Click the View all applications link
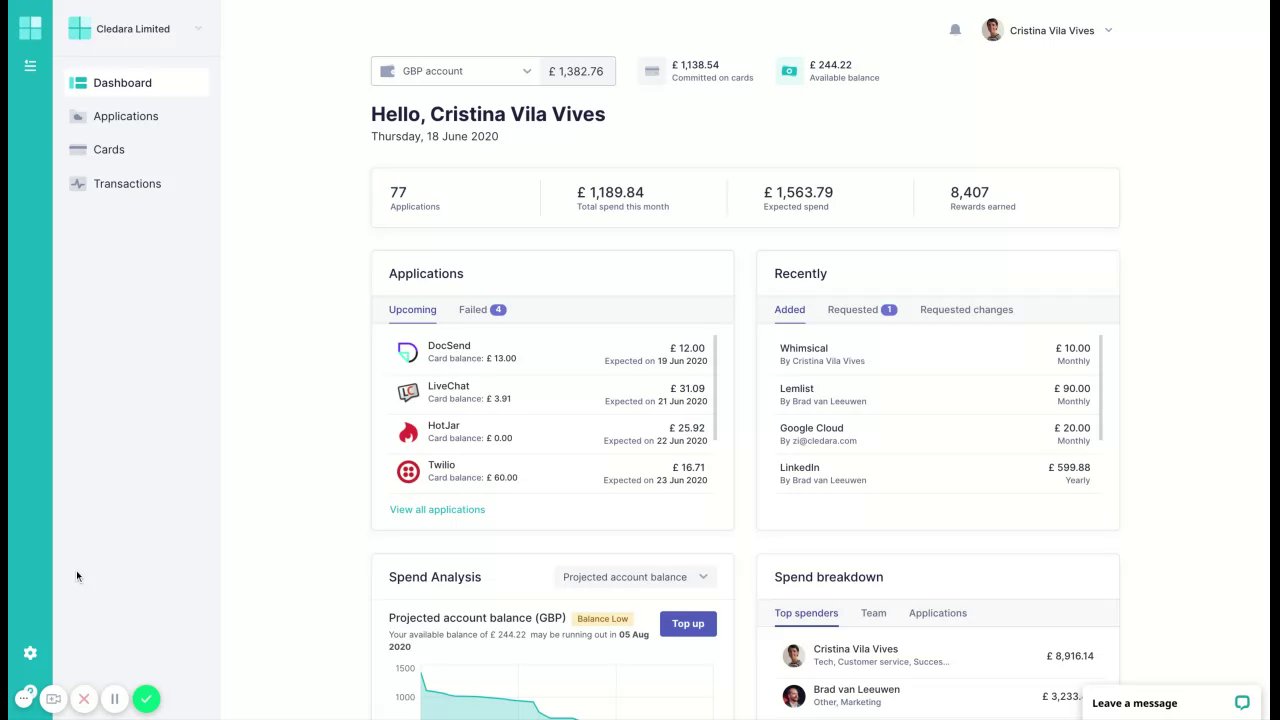The height and width of the screenshot is (720, 1280). [x=437, y=510]
